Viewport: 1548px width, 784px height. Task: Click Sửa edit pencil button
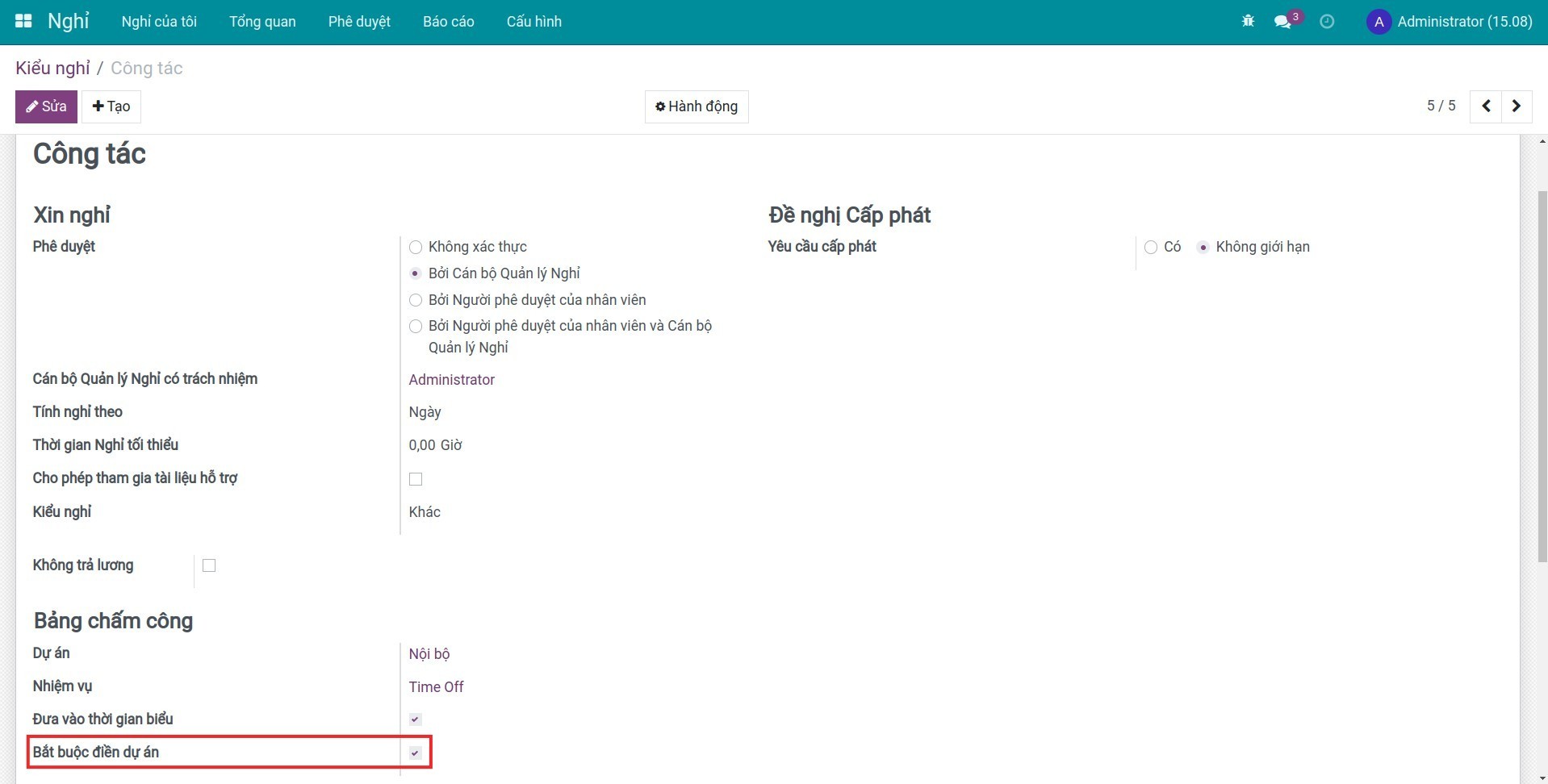click(x=46, y=106)
